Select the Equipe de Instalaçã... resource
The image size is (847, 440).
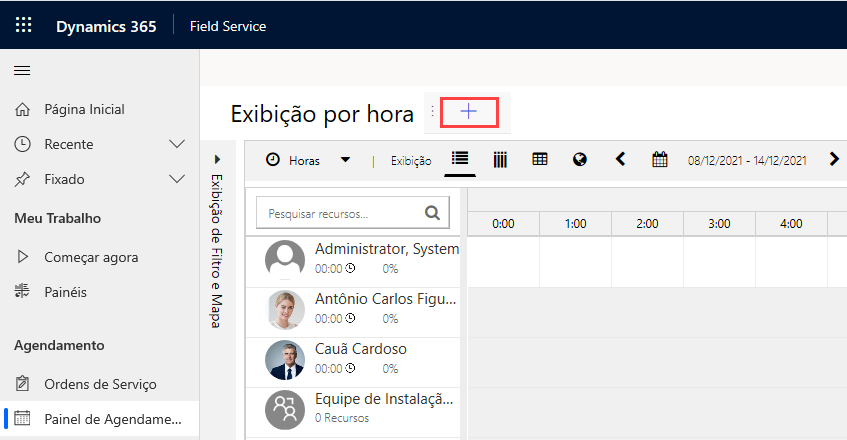click(353, 412)
